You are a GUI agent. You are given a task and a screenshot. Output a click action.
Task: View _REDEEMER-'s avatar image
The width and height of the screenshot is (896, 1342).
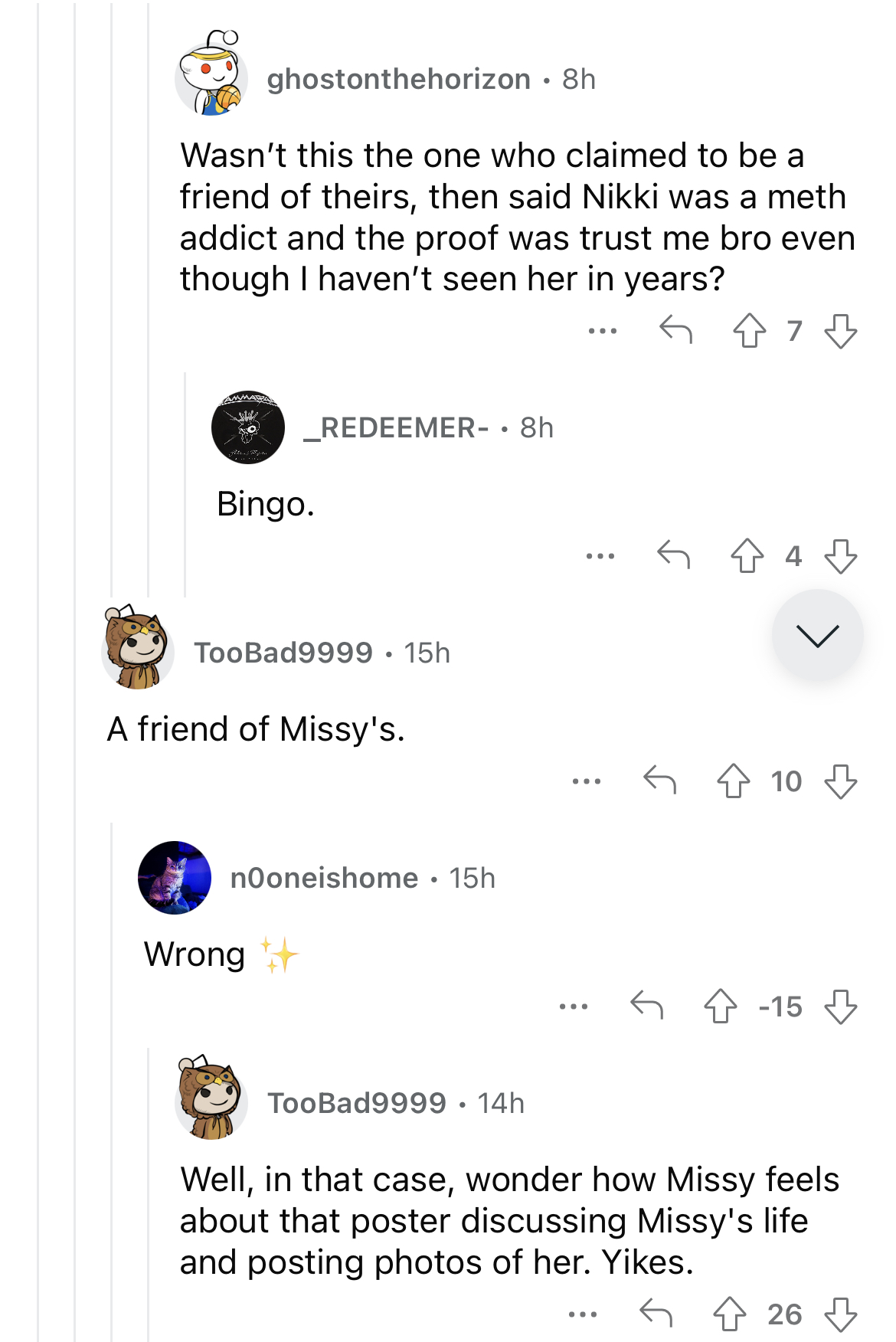pos(248,427)
